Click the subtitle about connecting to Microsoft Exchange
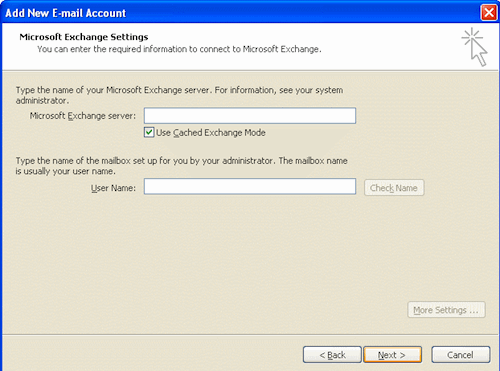 tap(179, 49)
